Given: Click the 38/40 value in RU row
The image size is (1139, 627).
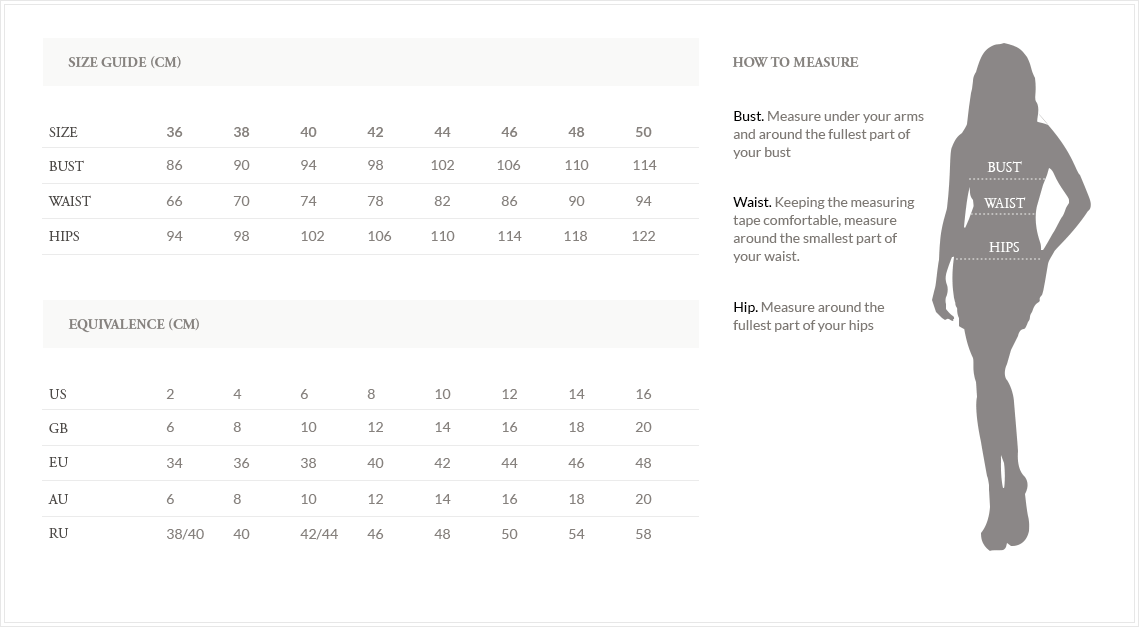Looking at the screenshot, I should pyautogui.click(x=185, y=534).
